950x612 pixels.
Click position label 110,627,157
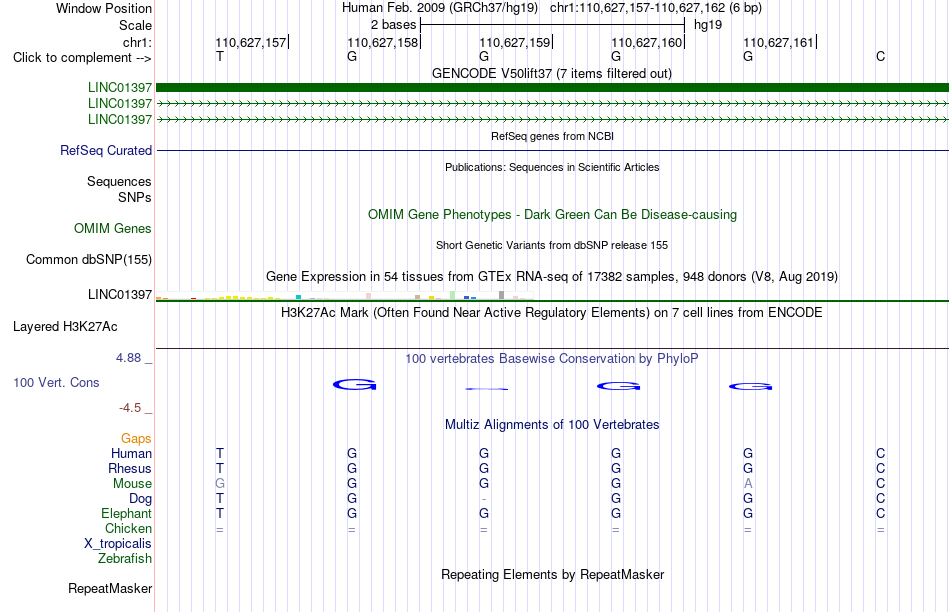click(251, 42)
